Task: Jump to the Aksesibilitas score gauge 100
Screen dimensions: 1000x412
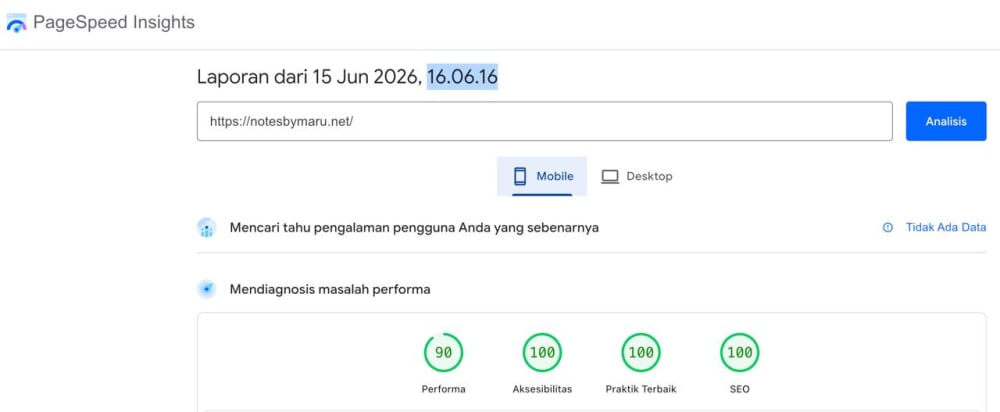Action: pos(542,353)
